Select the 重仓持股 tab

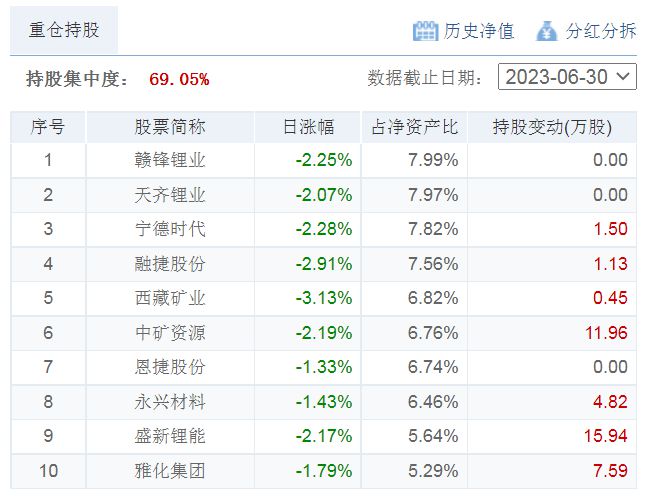tap(64, 30)
